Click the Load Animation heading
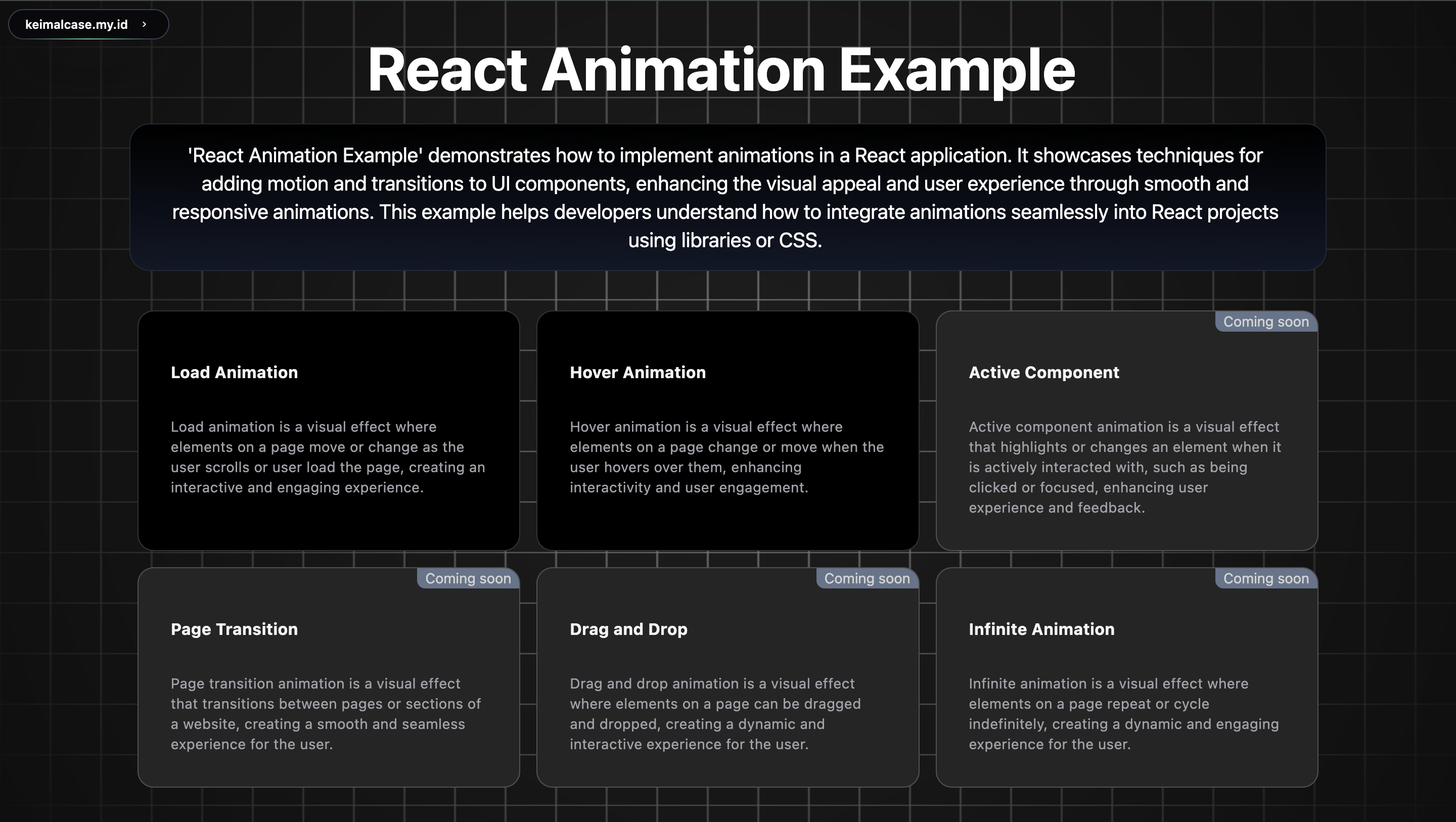The width and height of the screenshot is (1456, 822). click(x=234, y=373)
